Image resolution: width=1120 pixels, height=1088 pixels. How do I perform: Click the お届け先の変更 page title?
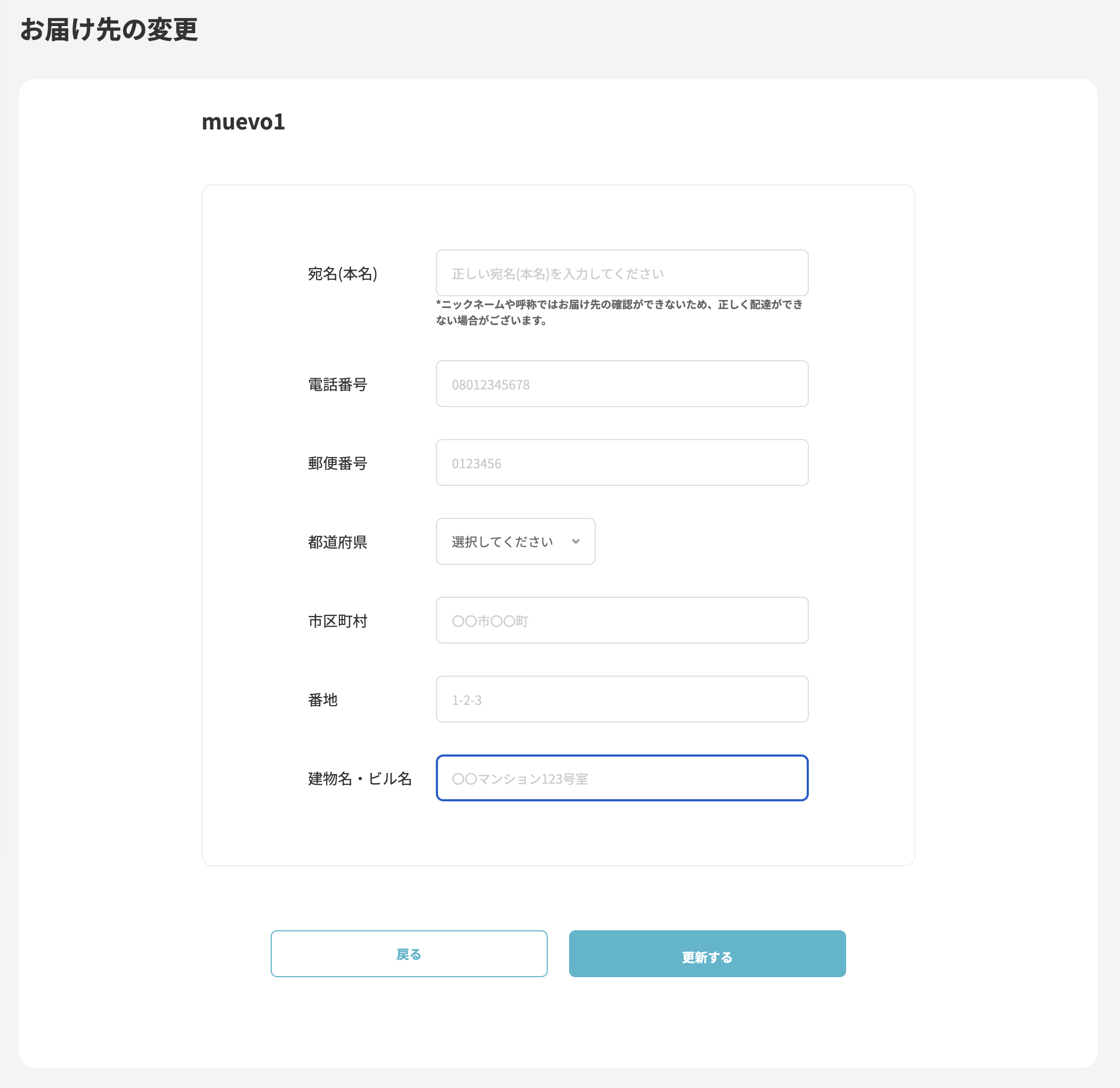(110, 31)
